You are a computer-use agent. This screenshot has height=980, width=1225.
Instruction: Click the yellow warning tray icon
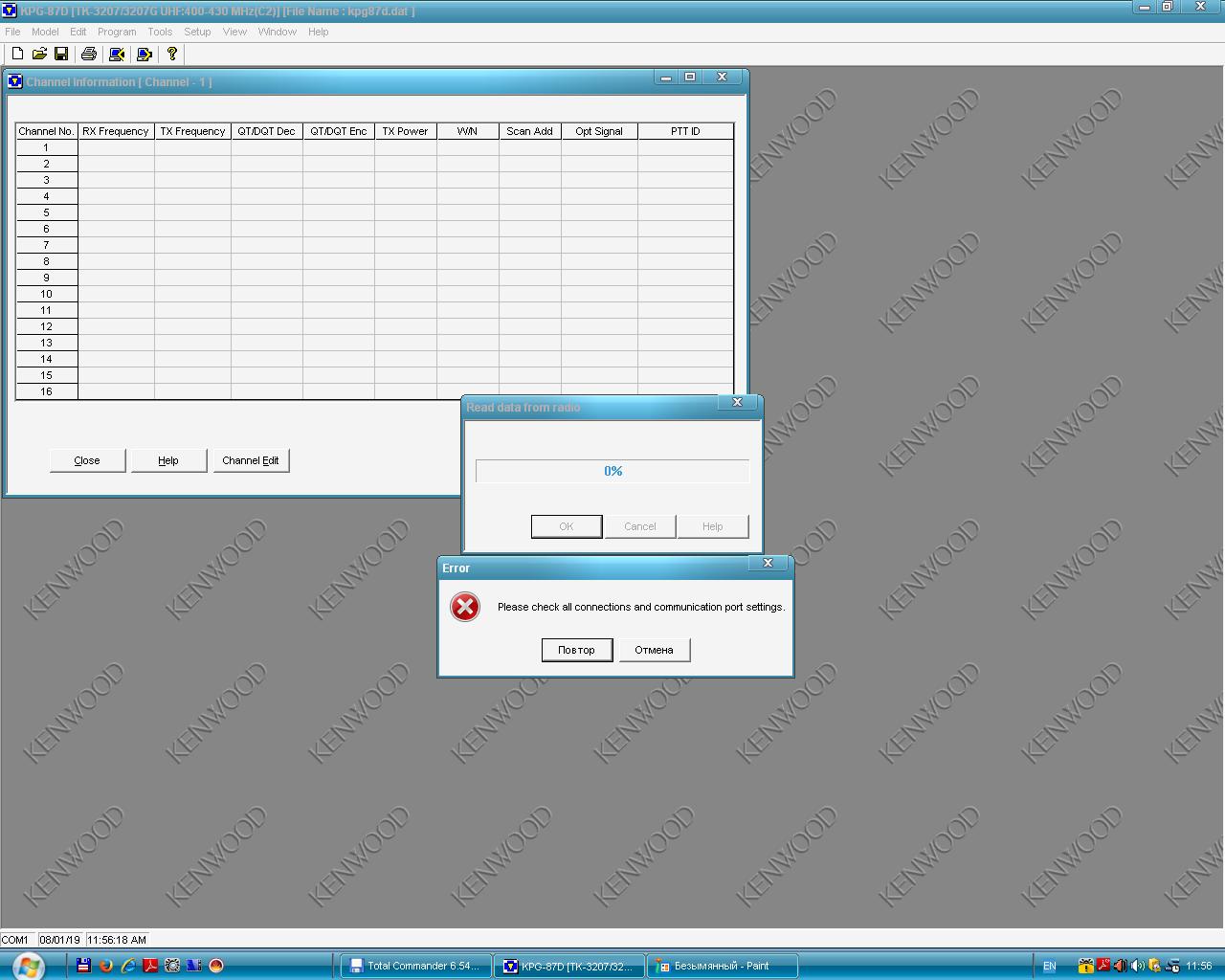(x=1085, y=966)
